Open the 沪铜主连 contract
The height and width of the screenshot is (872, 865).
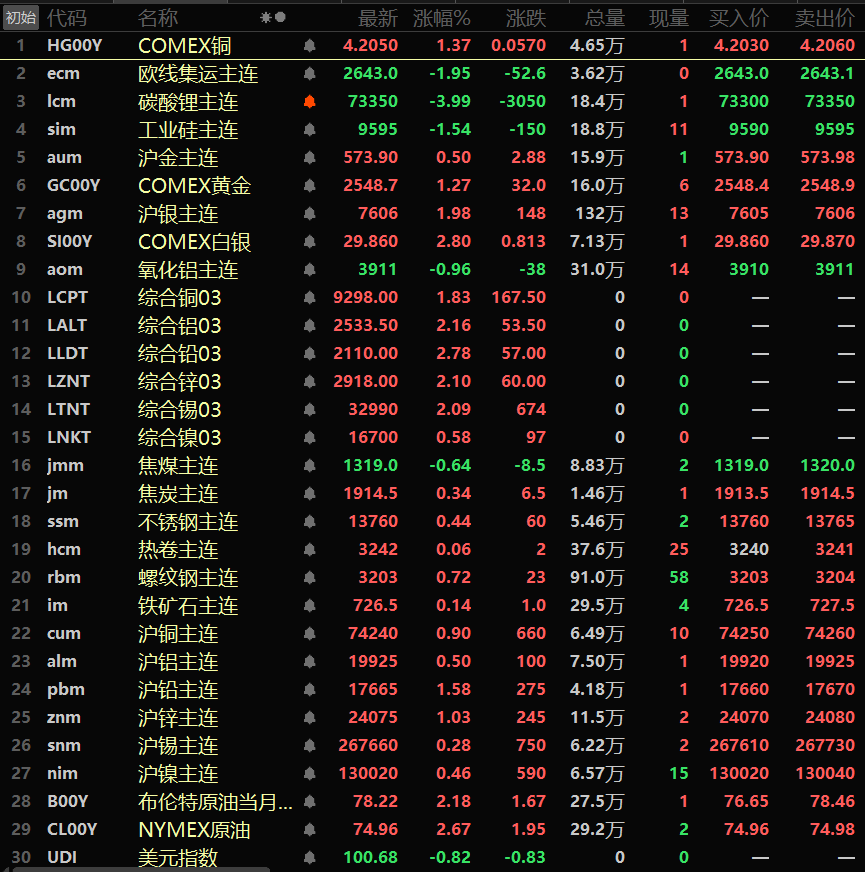point(178,634)
